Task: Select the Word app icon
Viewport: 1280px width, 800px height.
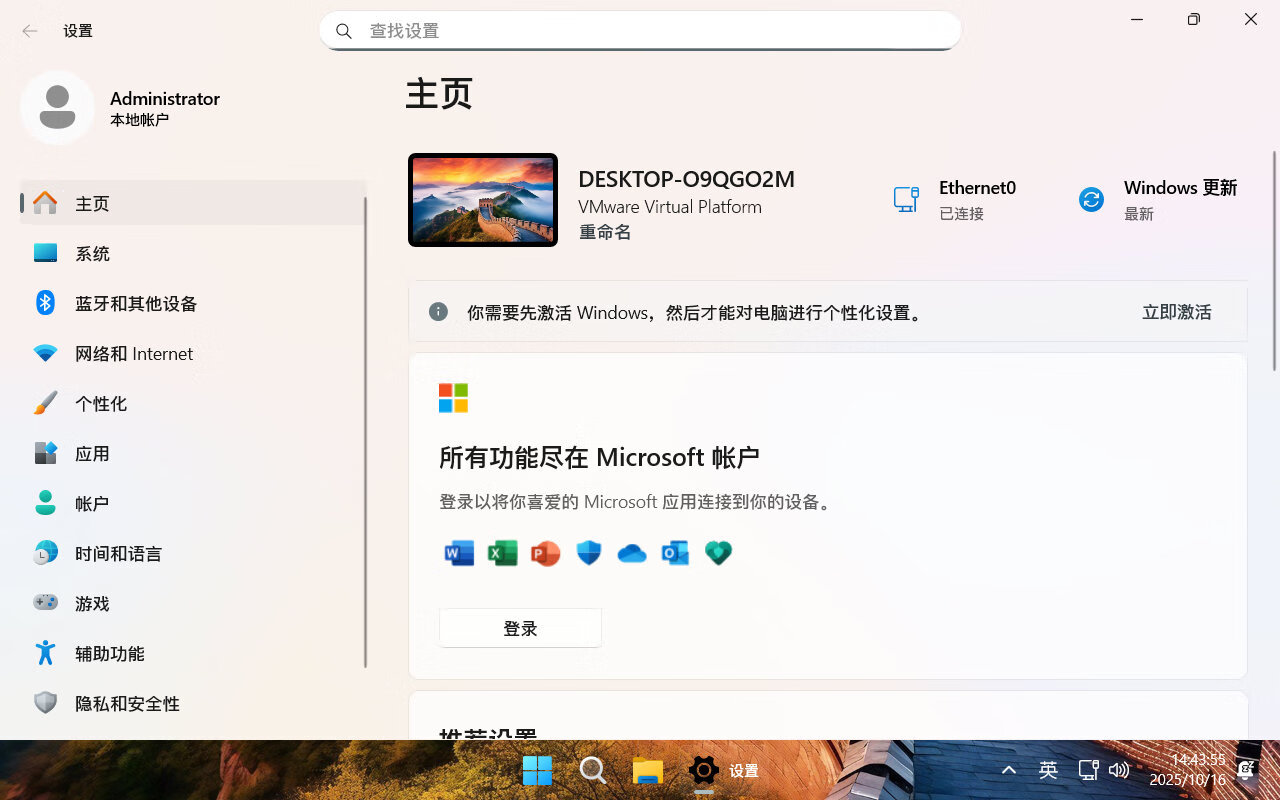Action: coord(458,552)
